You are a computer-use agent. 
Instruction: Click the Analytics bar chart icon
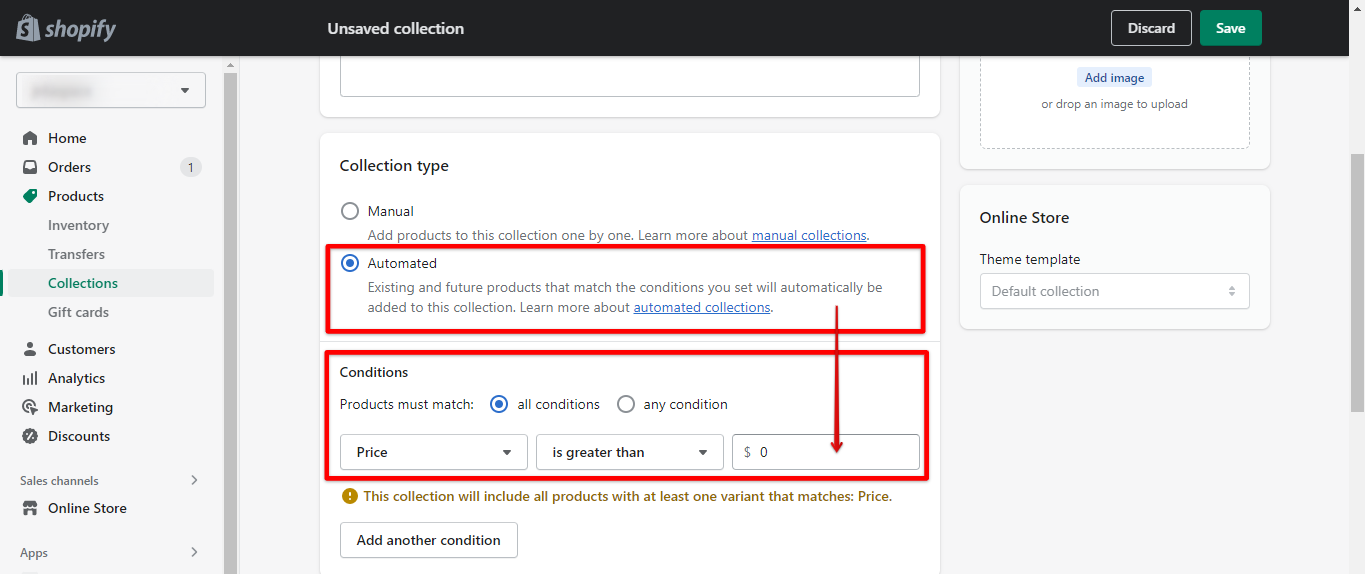pyautogui.click(x=30, y=378)
